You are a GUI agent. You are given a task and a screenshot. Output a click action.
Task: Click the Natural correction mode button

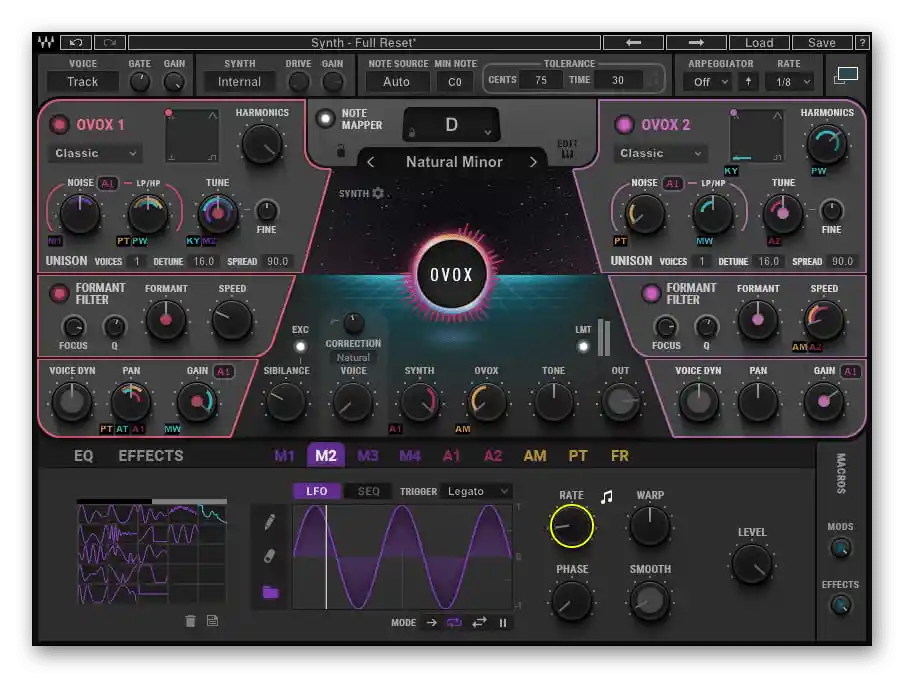coord(353,357)
